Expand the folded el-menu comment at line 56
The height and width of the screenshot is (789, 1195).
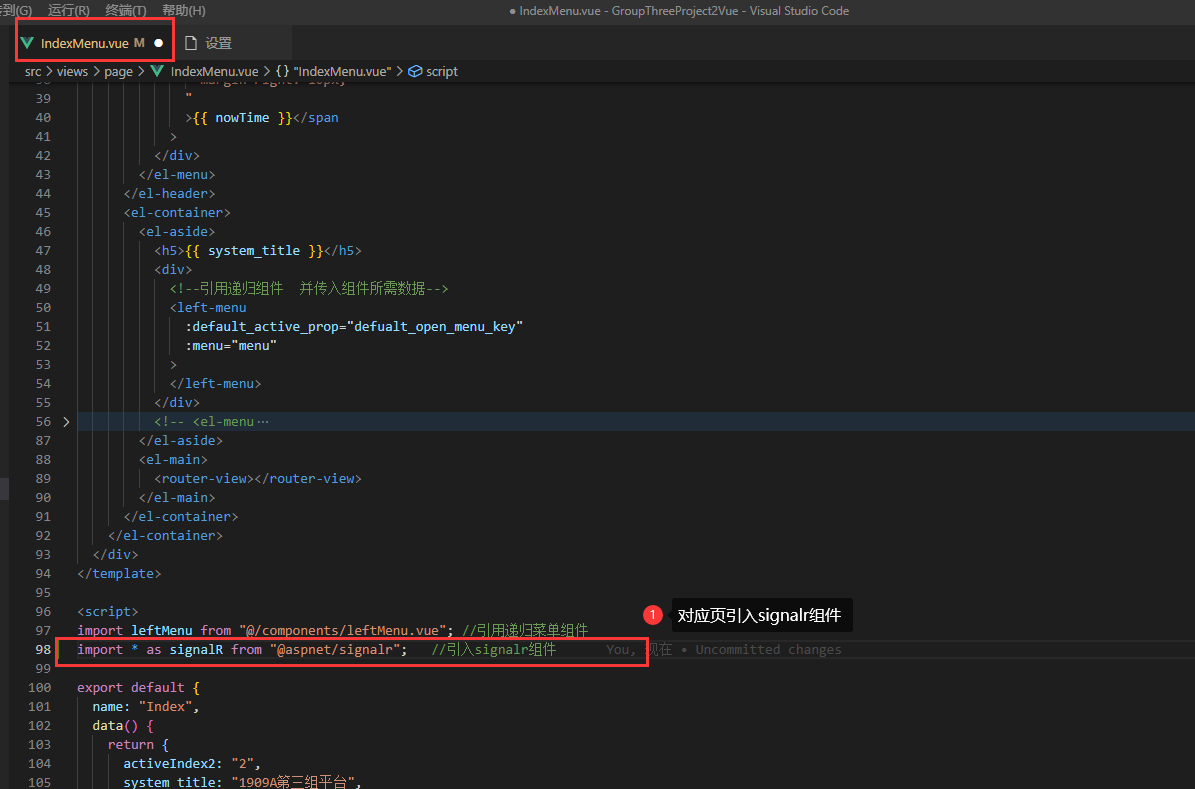click(x=66, y=422)
